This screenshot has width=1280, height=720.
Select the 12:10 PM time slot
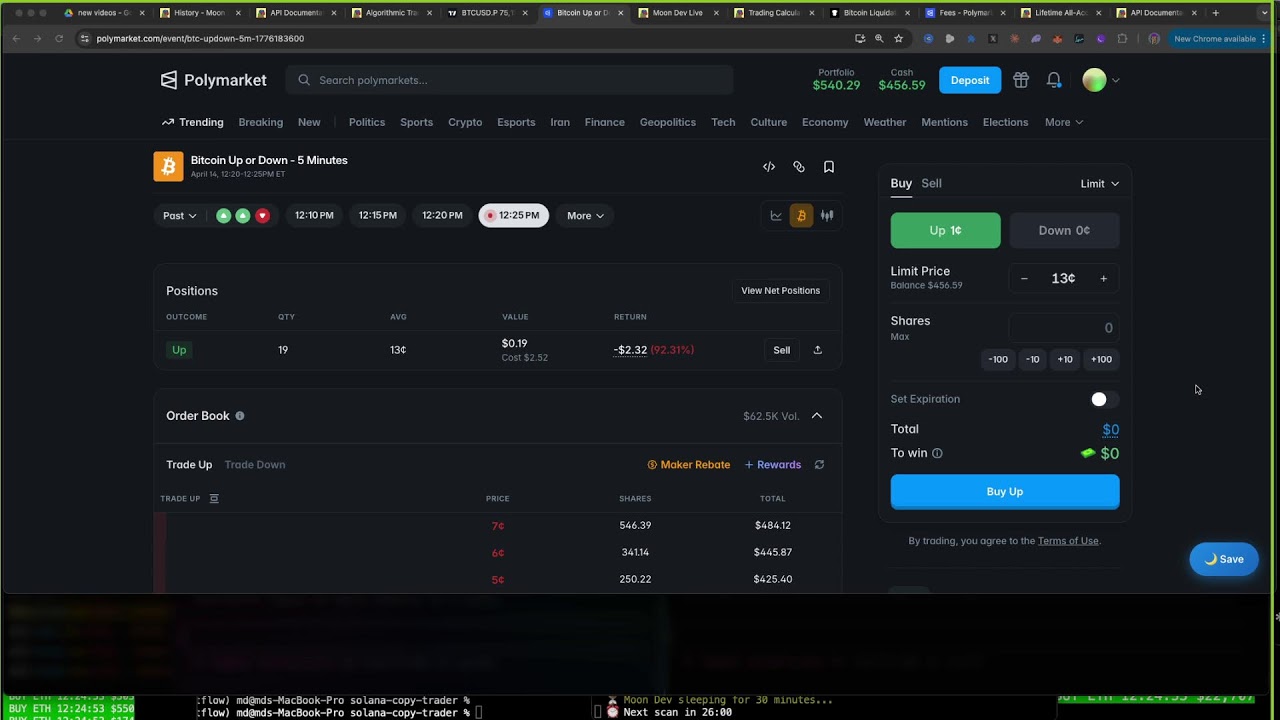(314, 215)
